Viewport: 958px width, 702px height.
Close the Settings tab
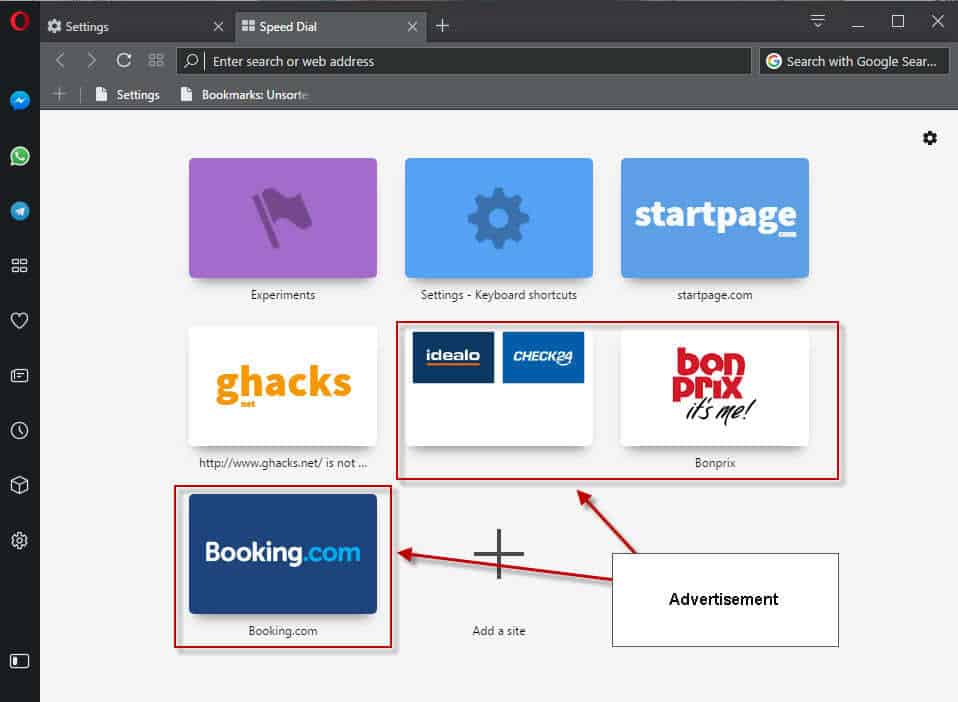218,26
